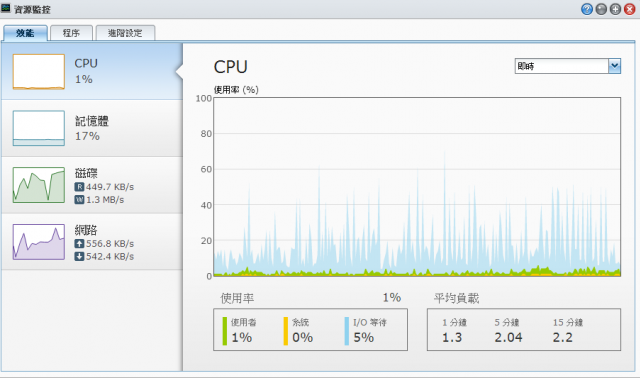Click the memory mini graph thumbnail

pos(39,128)
